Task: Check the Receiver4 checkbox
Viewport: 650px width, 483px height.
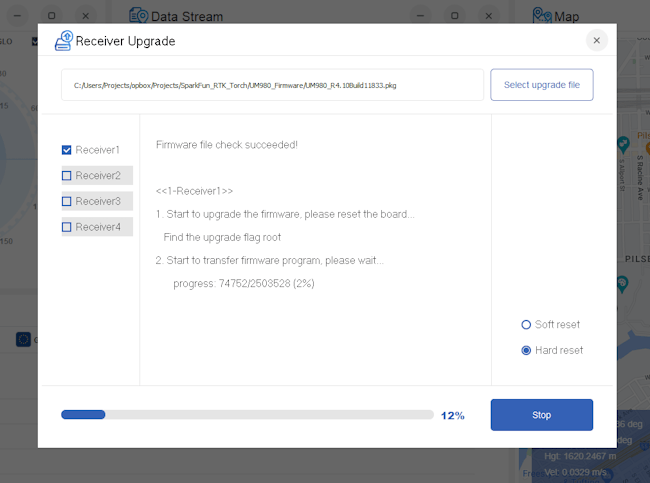Action: 67,228
